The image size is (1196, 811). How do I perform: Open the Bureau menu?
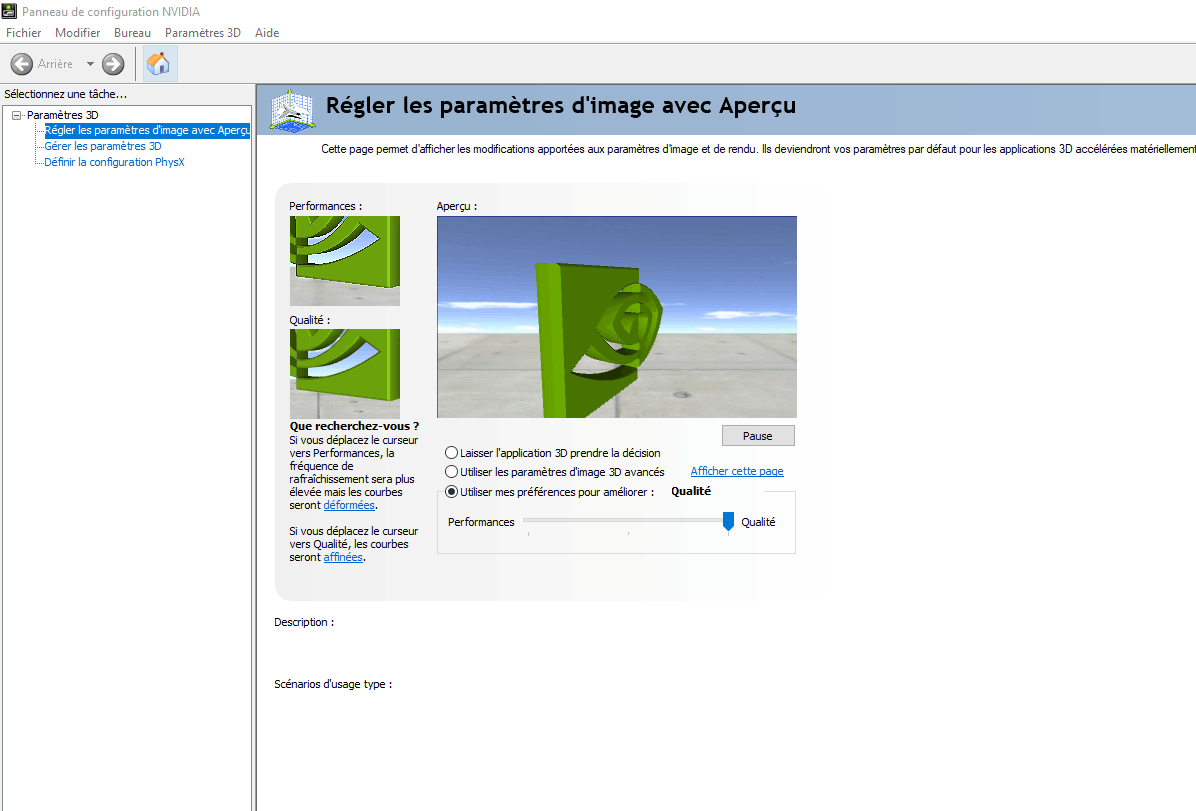(132, 33)
